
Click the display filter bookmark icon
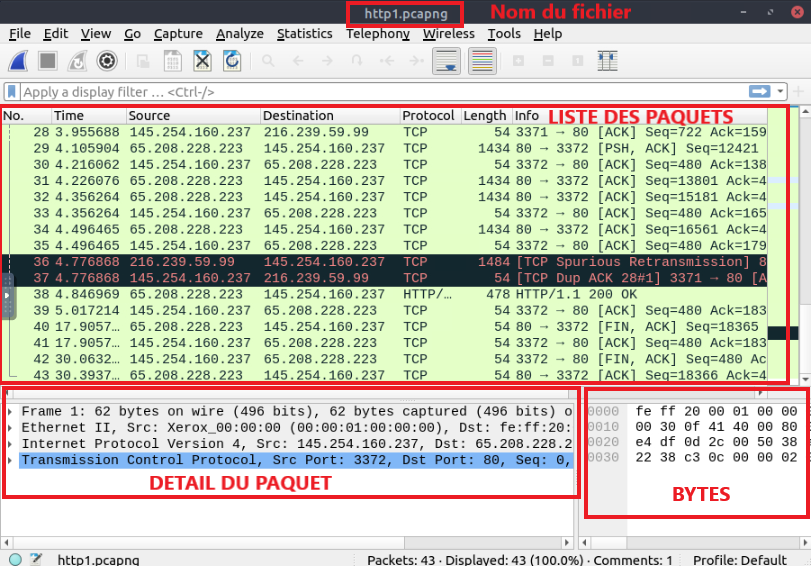pos(11,92)
